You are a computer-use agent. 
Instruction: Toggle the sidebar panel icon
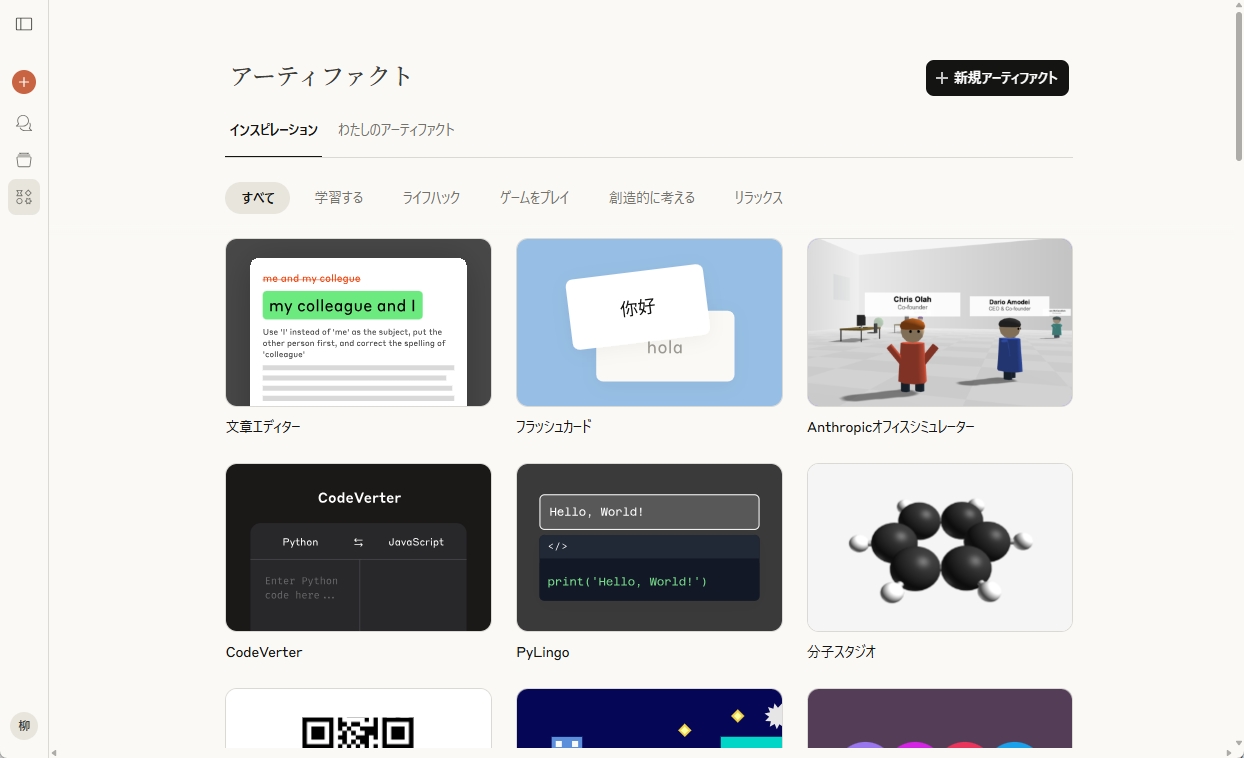coord(24,24)
